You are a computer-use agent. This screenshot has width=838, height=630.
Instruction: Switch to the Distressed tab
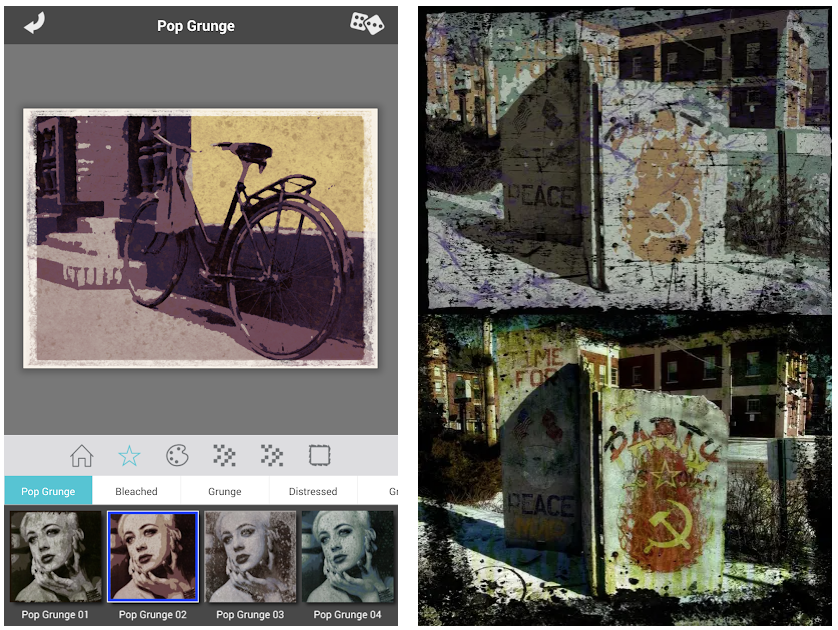coord(313,491)
